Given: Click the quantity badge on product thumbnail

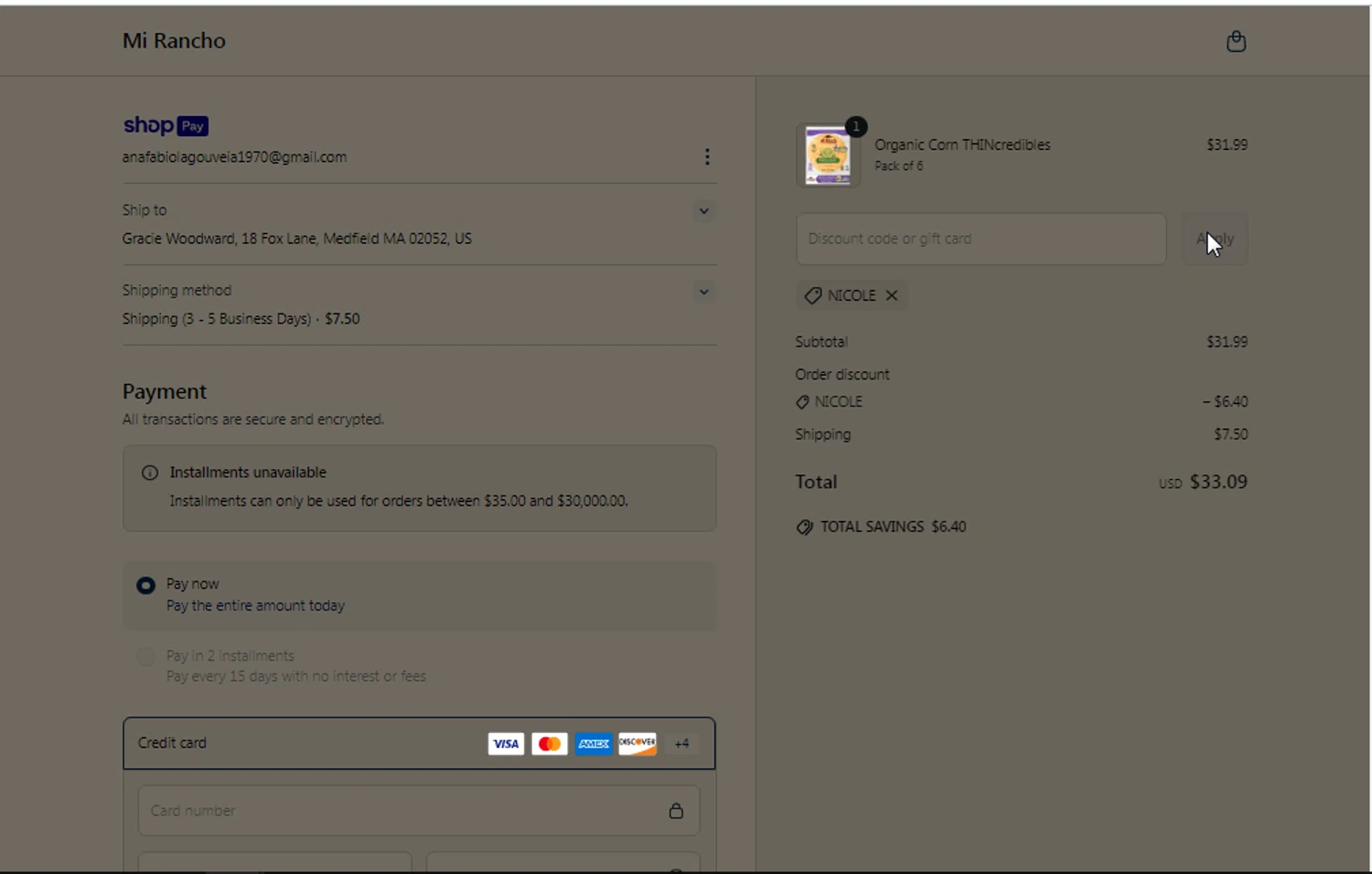Looking at the screenshot, I should [x=856, y=126].
